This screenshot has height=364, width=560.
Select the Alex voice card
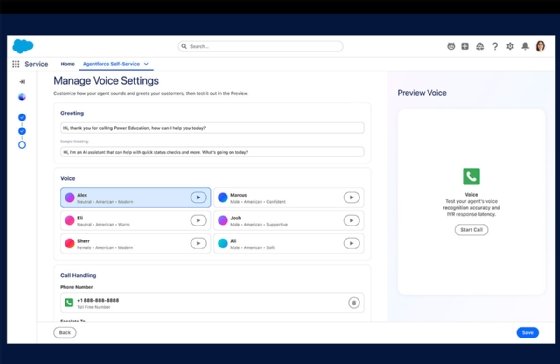pos(136,198)
